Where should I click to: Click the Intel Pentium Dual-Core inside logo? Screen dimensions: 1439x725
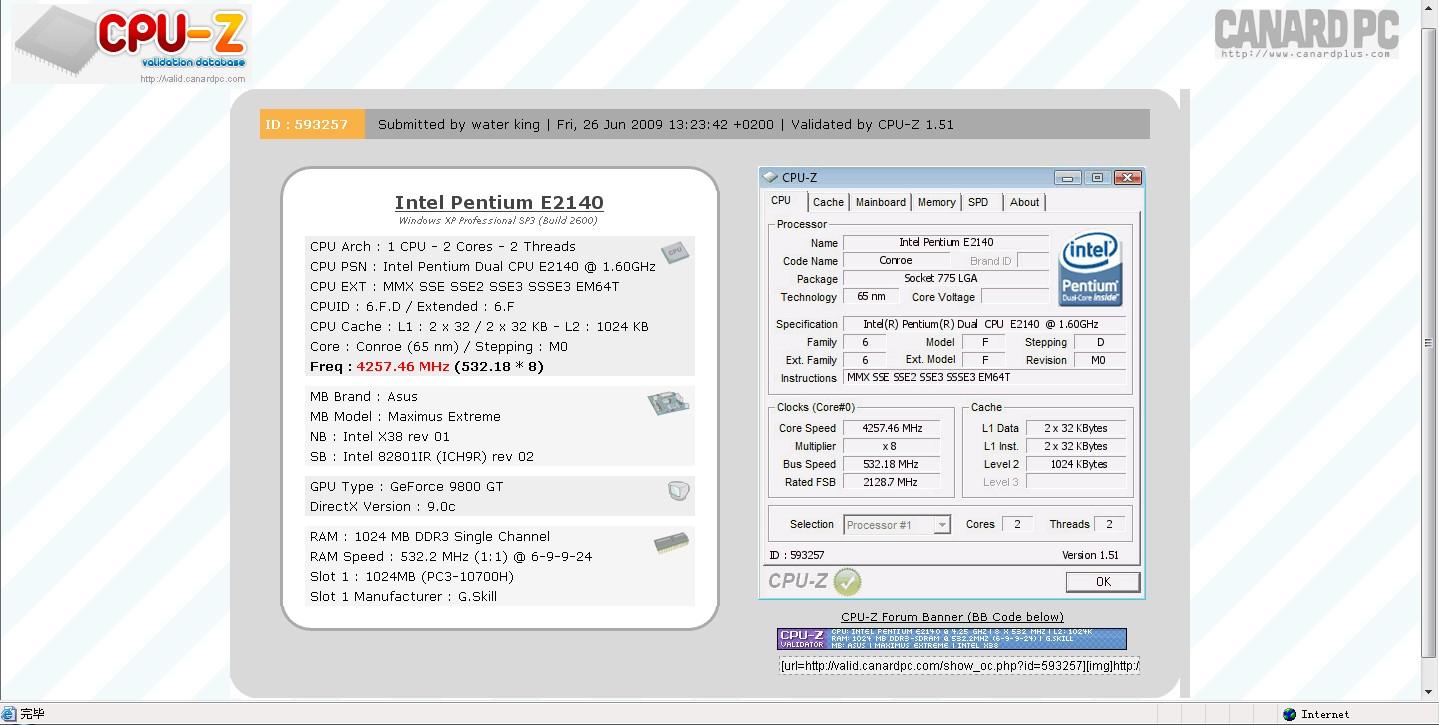[x=1090, y=270]
